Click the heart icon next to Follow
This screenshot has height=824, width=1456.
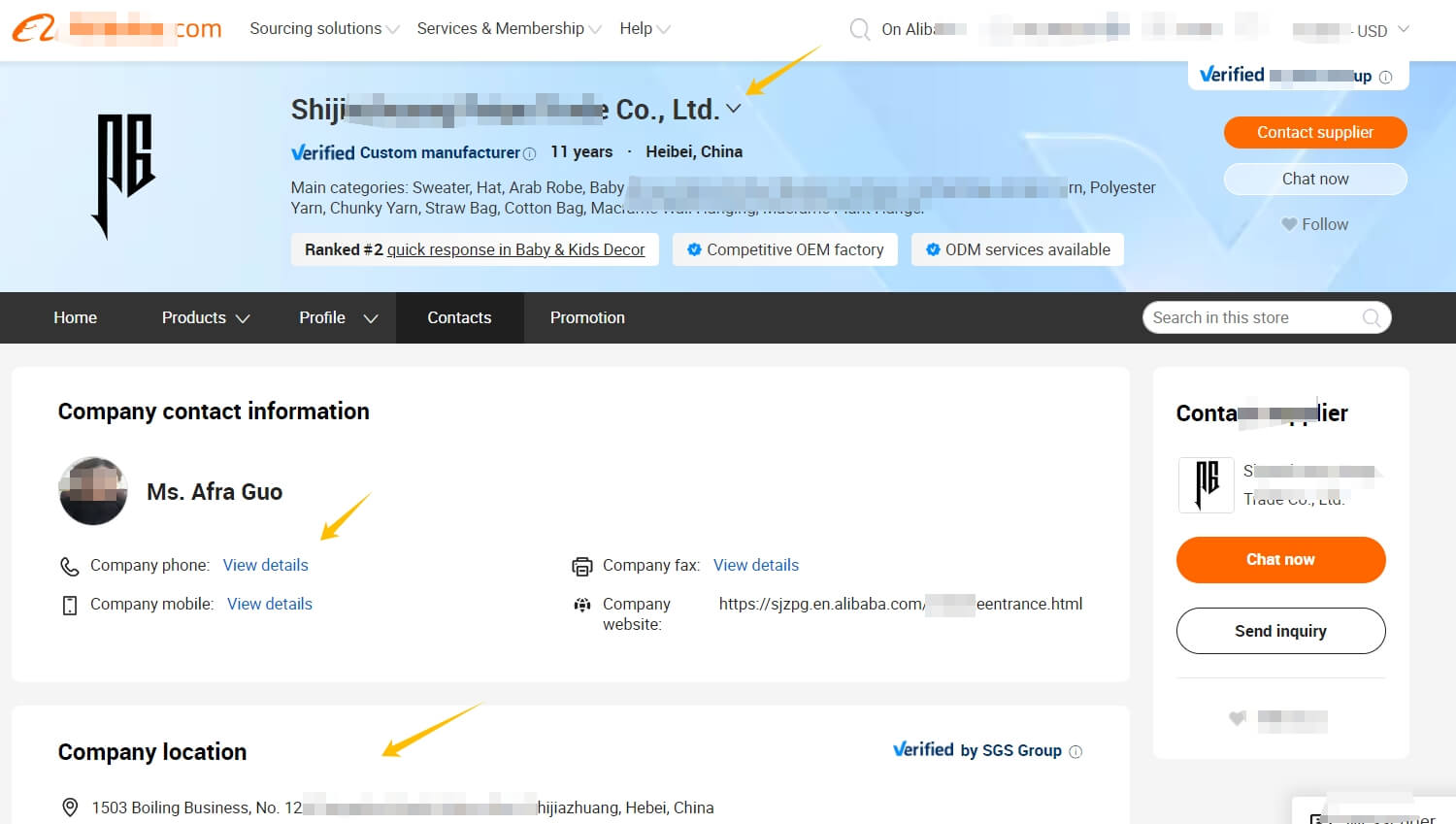(1289, 224)
